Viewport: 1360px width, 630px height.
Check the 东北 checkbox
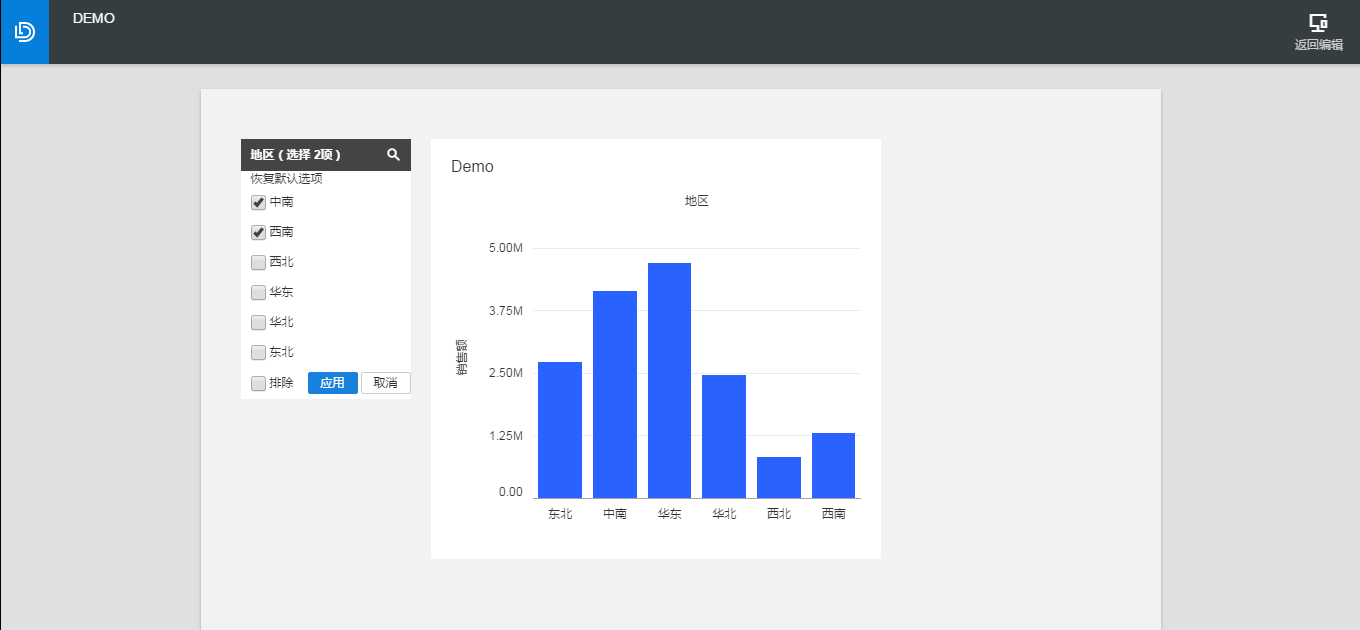tap(258, 352)
